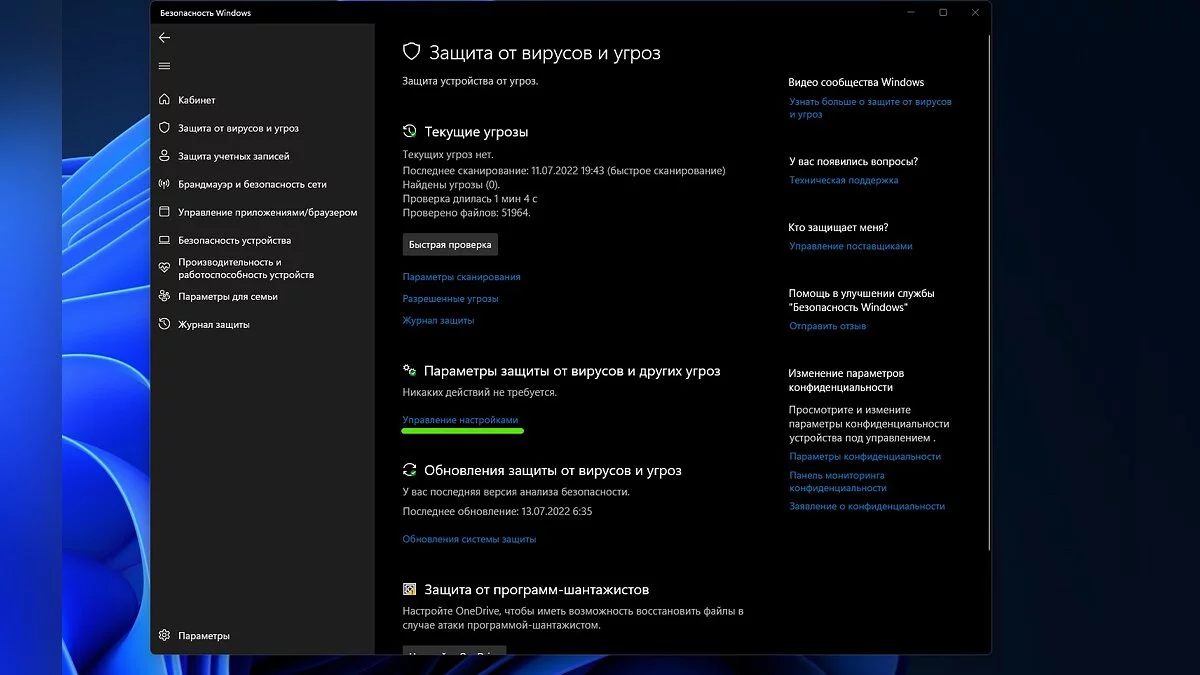The height and width of the screenshot is (675, 1200).
Task: Click the gear icon next to Параметры
Action: coord(164,636)
